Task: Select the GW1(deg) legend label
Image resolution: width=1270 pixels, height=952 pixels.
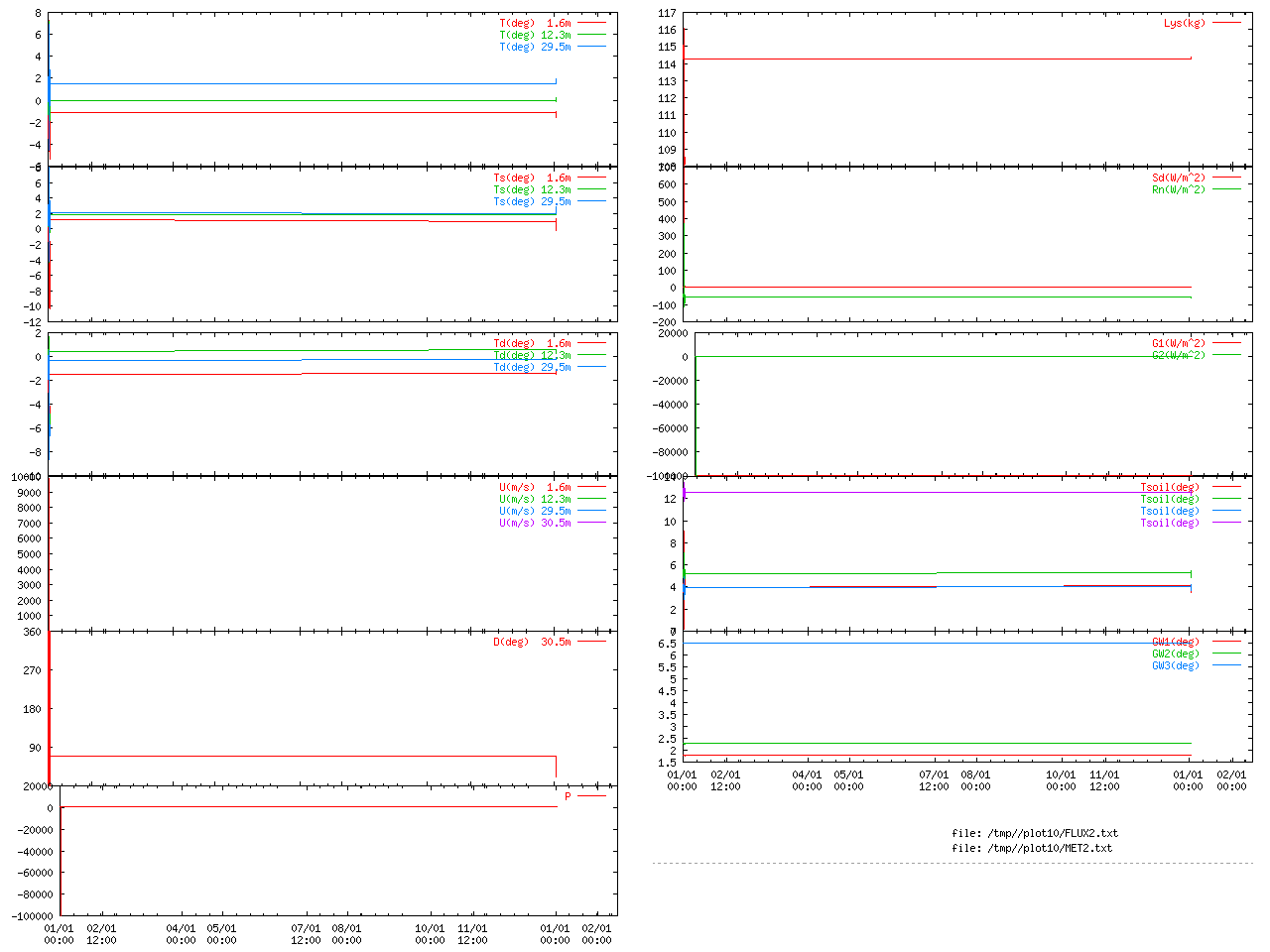Action: coord(1176,642)
